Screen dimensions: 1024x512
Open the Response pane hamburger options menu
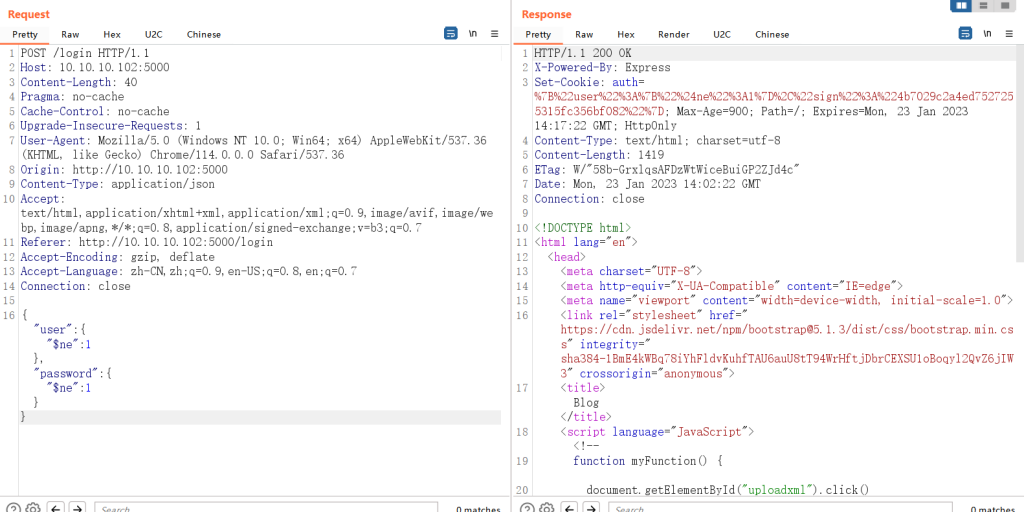coord(1008,33)
